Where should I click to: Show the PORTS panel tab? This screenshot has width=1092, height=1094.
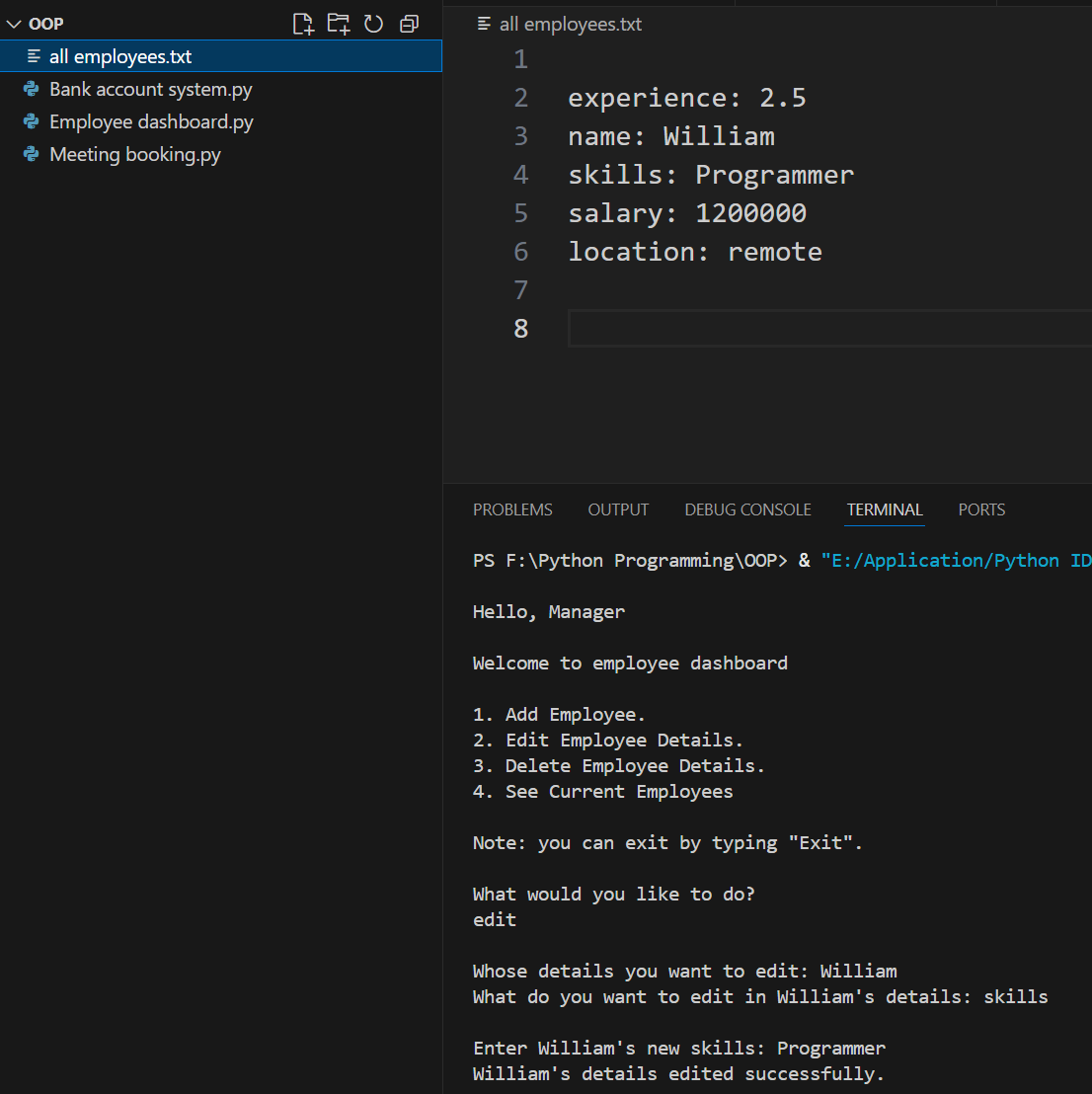pos(981,509)
